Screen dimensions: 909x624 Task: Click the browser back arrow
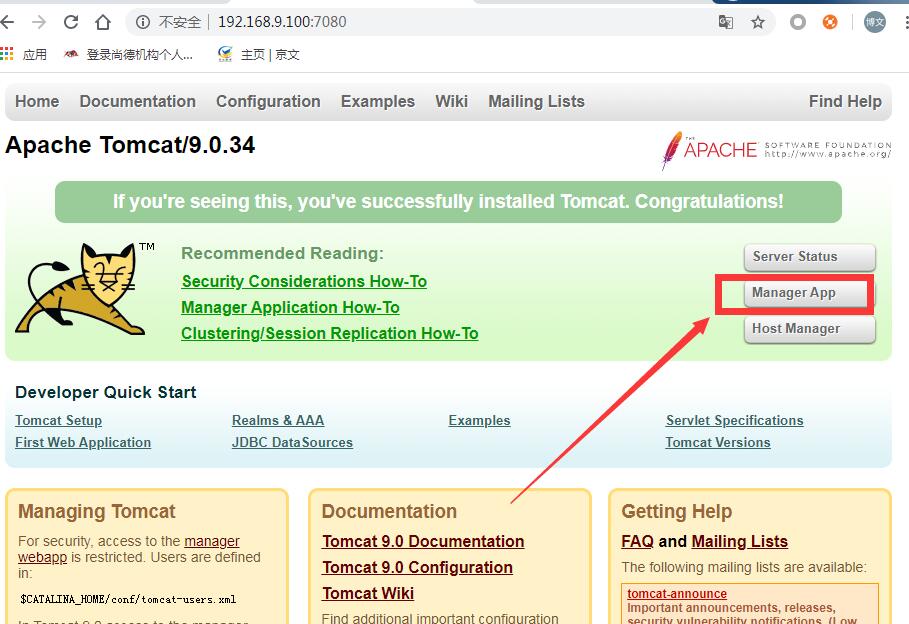pyautogui.click(x=7, y=22)
